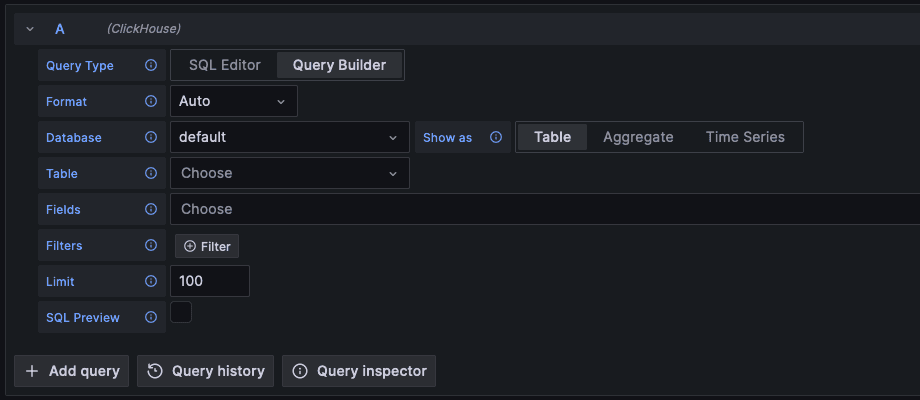Open the Database dropdown set to default
The height and width of the screenshot is (400, 920).
(289, 137)
